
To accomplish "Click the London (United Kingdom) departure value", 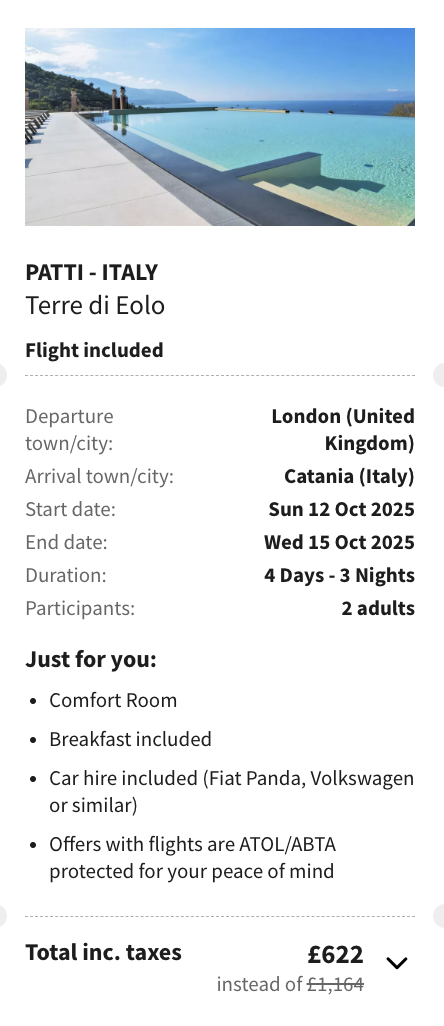I will click(343, 430).
